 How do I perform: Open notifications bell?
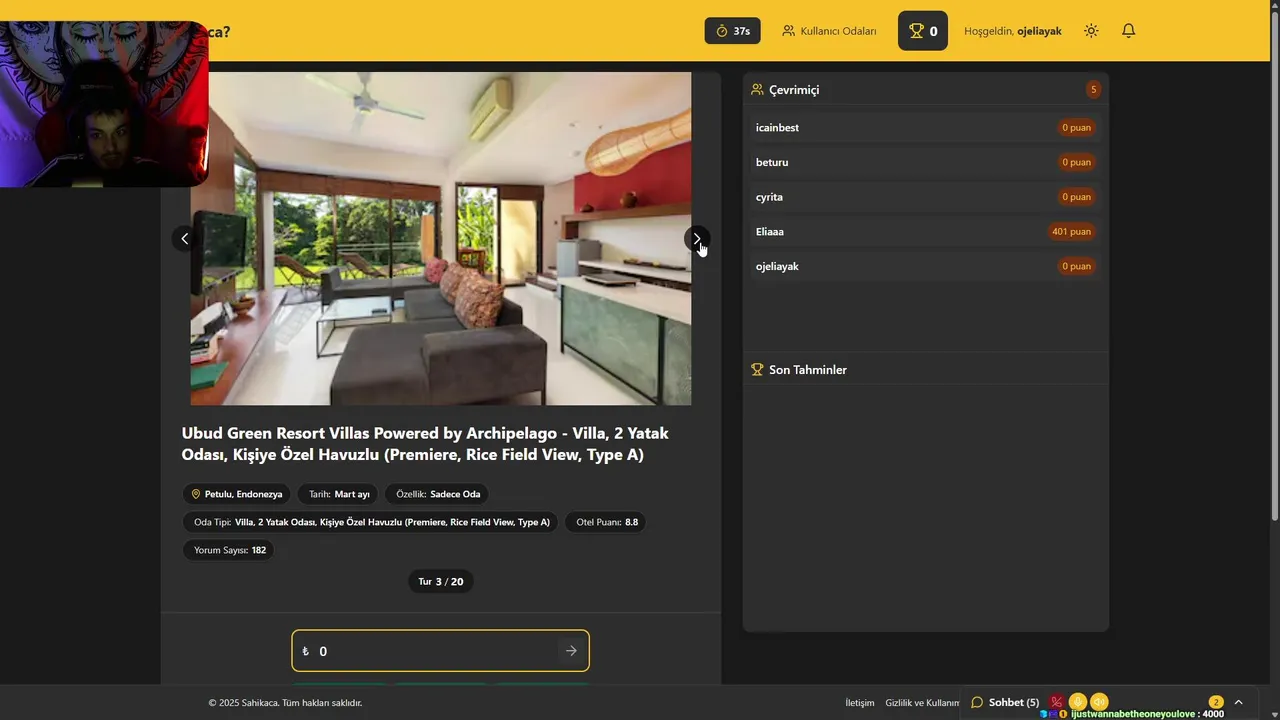(1128, 31)
